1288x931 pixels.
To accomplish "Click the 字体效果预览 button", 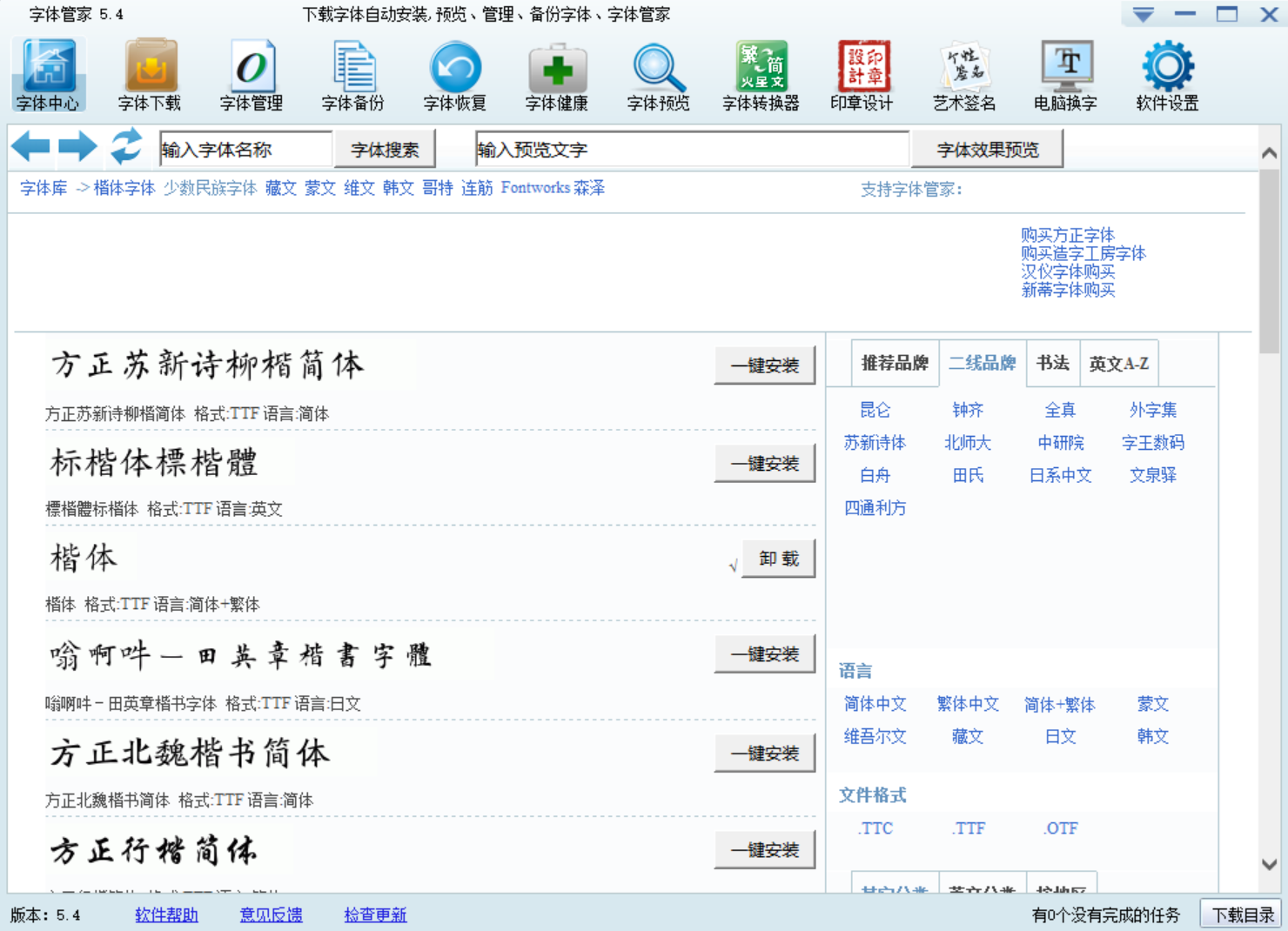I will click(987, 150).
